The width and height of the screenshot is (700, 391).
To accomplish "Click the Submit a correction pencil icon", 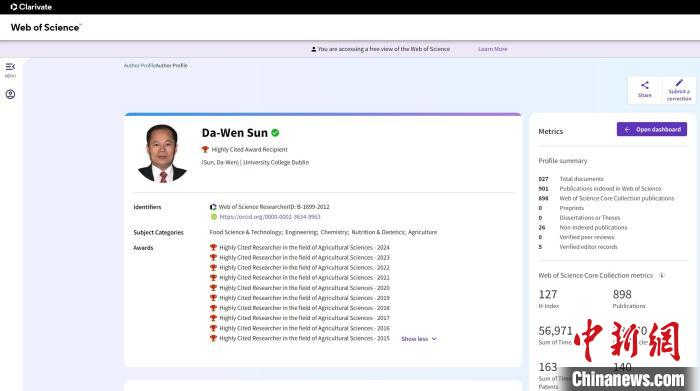I will [679, 83].
